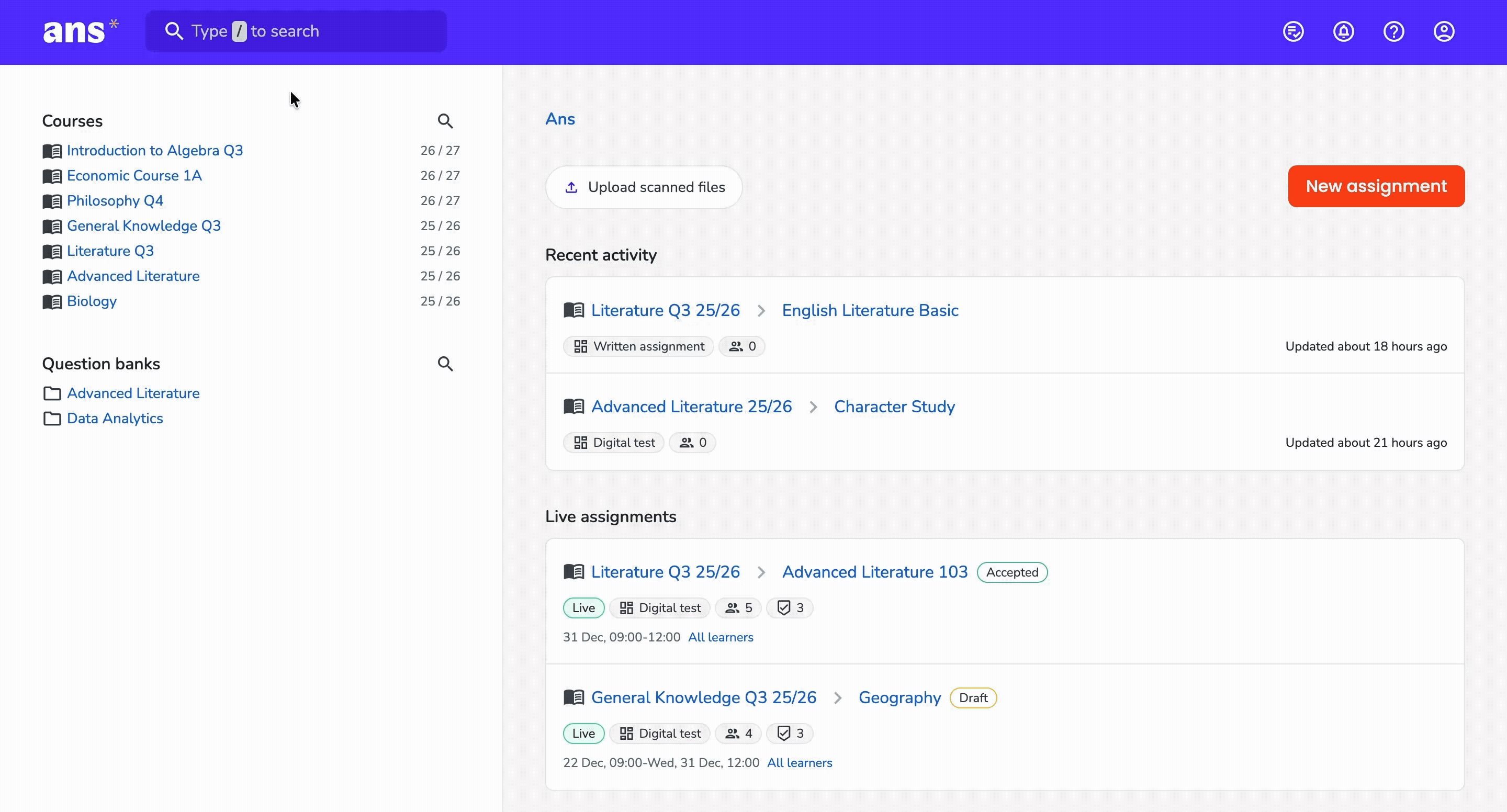
Task: Click shield count chip under Geography
Action: 790,734
